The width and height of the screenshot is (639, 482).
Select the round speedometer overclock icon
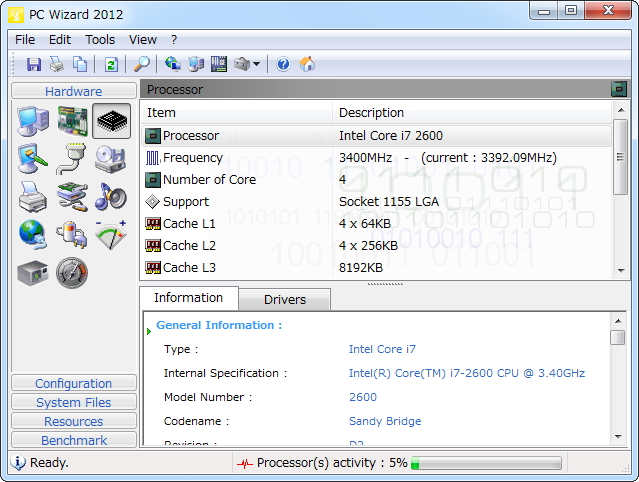pos(72,273)
